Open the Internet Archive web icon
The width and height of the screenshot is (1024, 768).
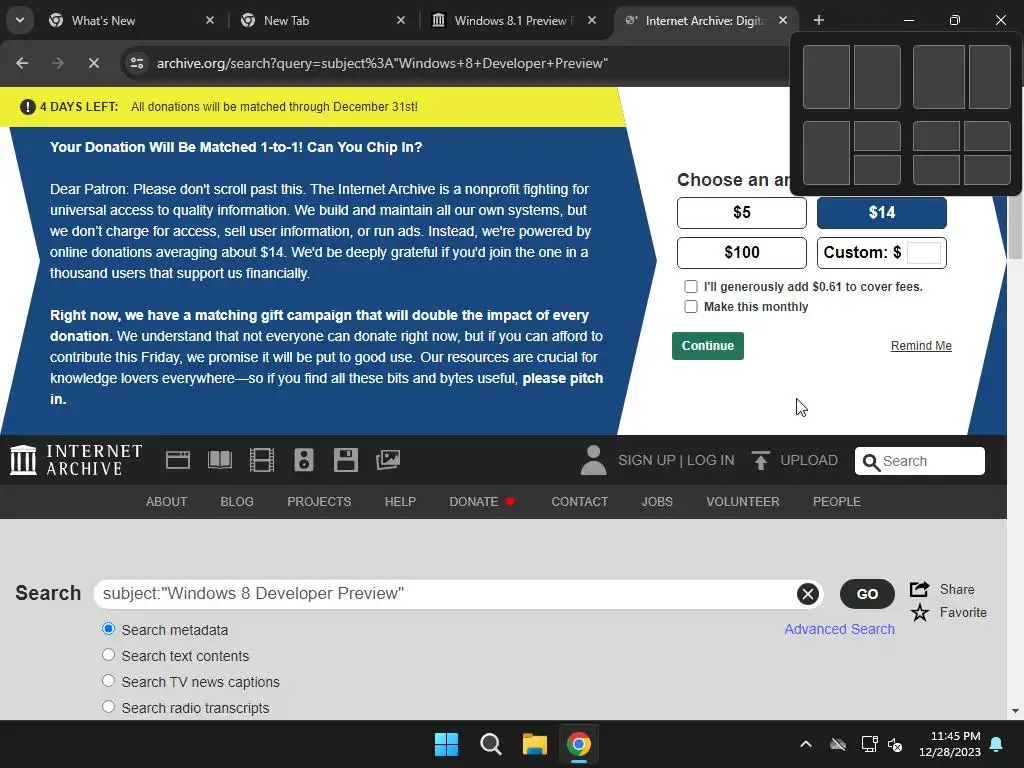pyautogui.click(x=178, y=460)
